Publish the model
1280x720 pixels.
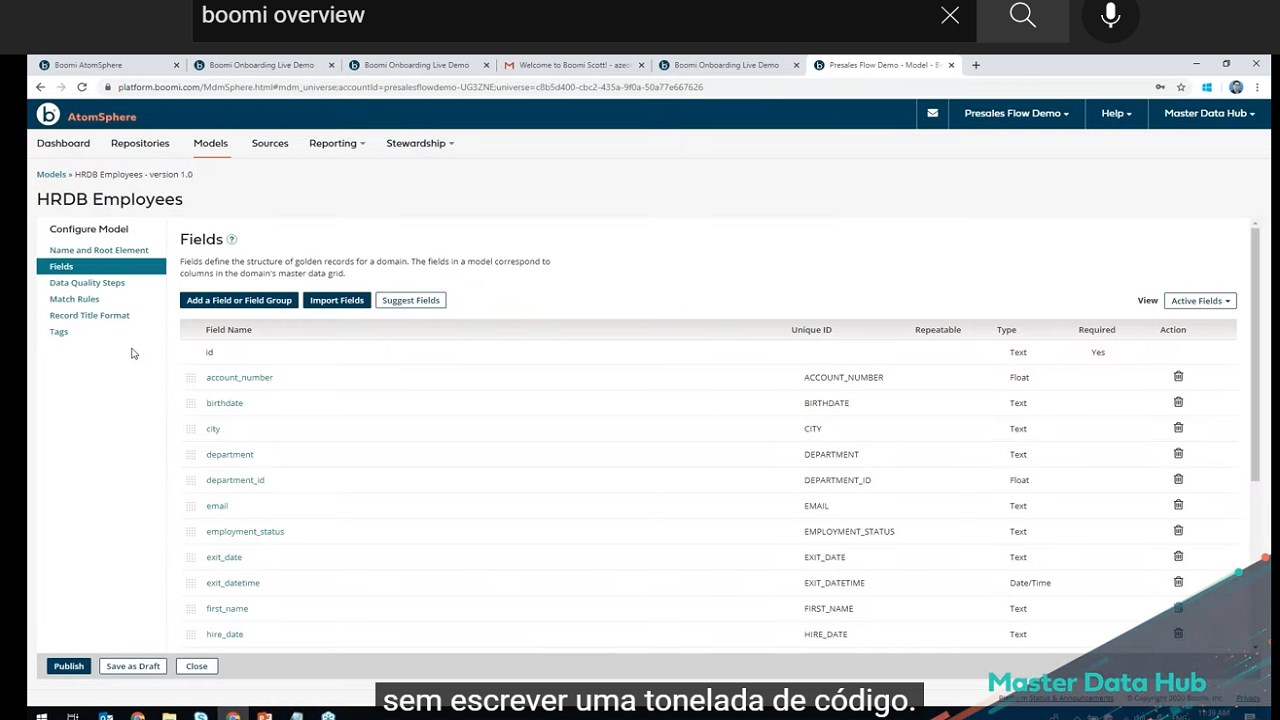click(x=69, y=666)
